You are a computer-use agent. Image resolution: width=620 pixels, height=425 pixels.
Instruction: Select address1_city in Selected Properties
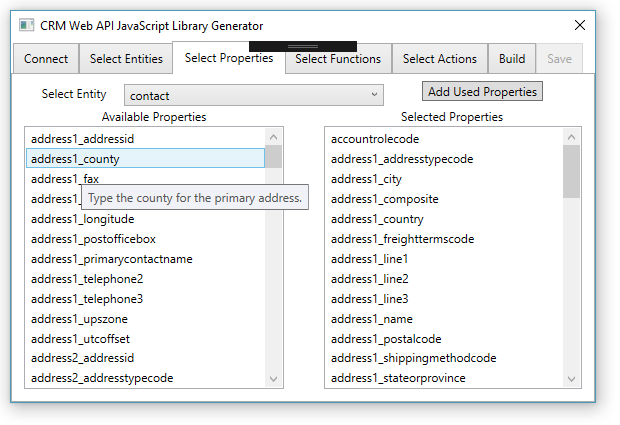pyautogui.click(x=444, y=179)
